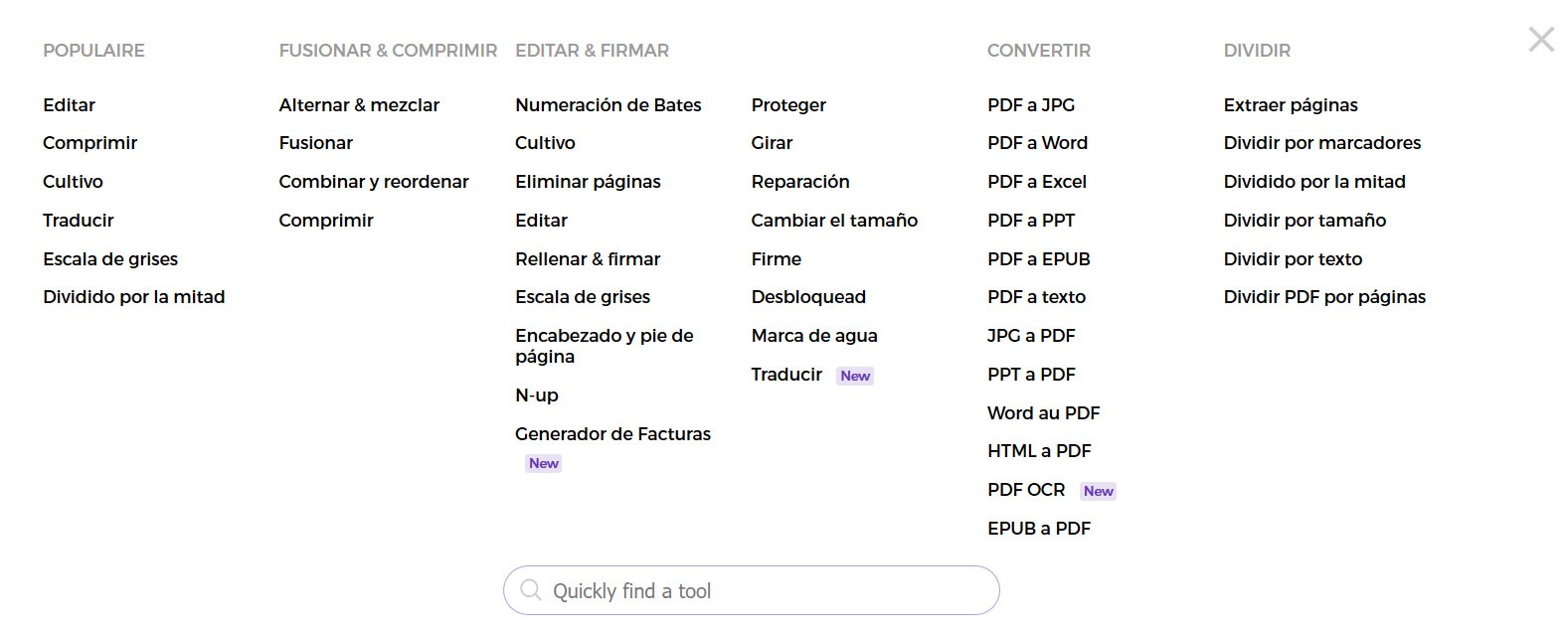Choose Alternar & mezclar
Image resolution: width=1568 pixels, height=631 pixels.
pyautogui.click(x=359, y=105)
